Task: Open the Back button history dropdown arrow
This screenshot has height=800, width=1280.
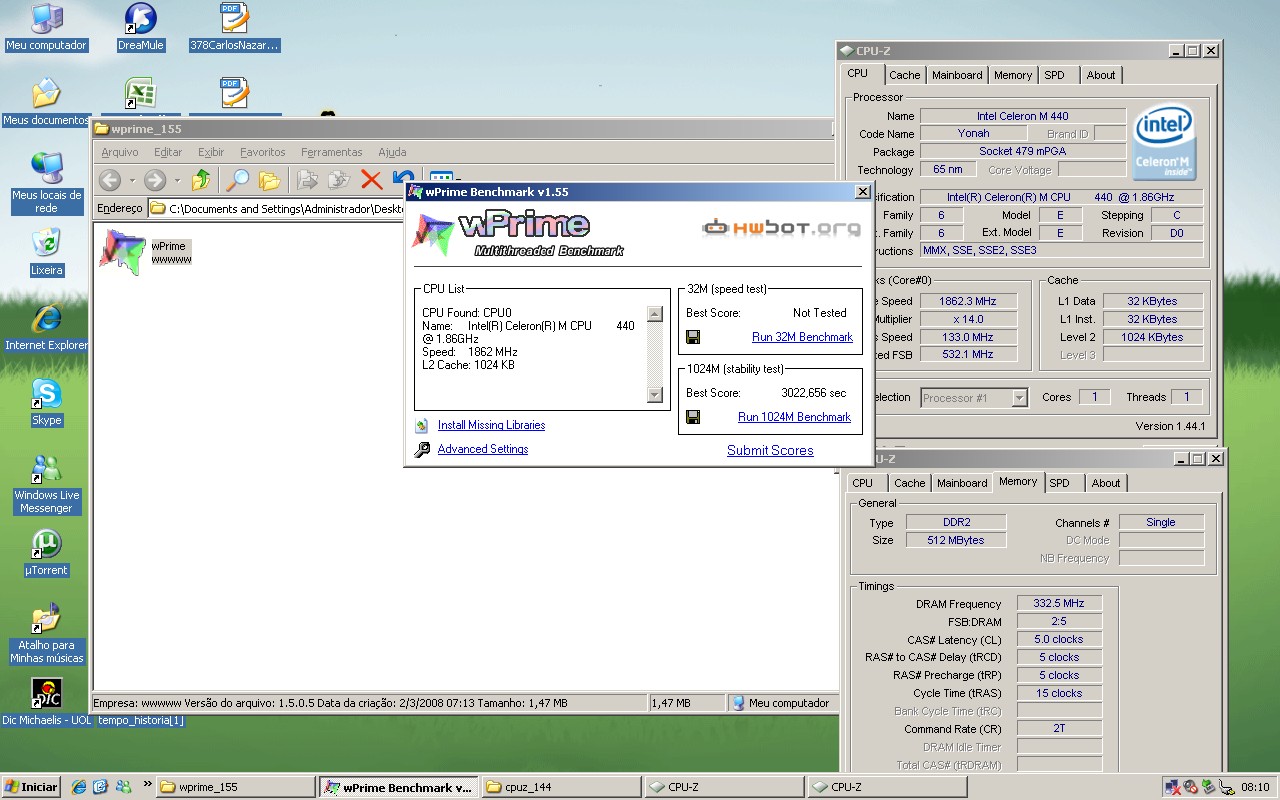Action: [132, 181]
